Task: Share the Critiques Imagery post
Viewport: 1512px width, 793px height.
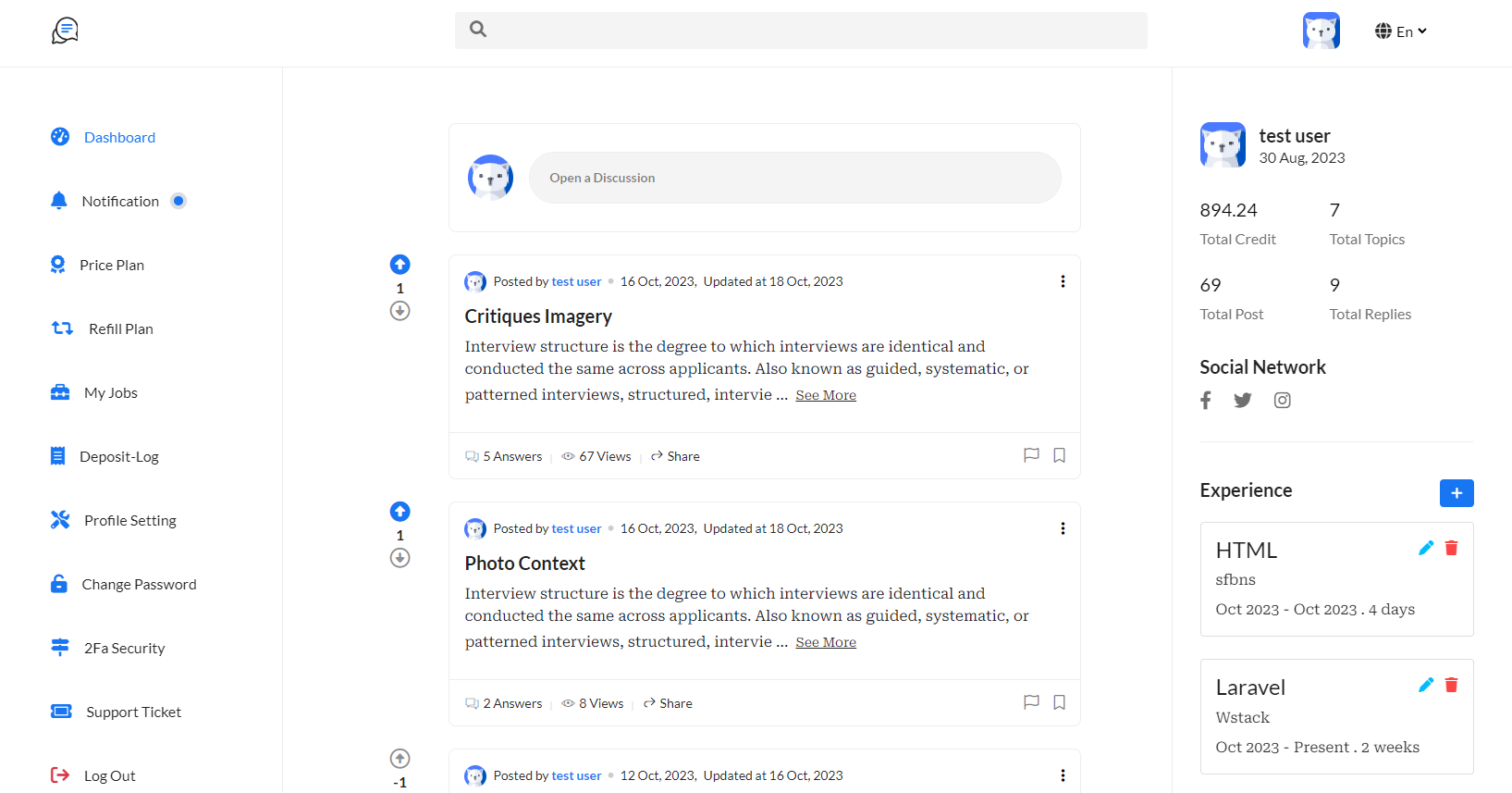Action: (675, 456)
